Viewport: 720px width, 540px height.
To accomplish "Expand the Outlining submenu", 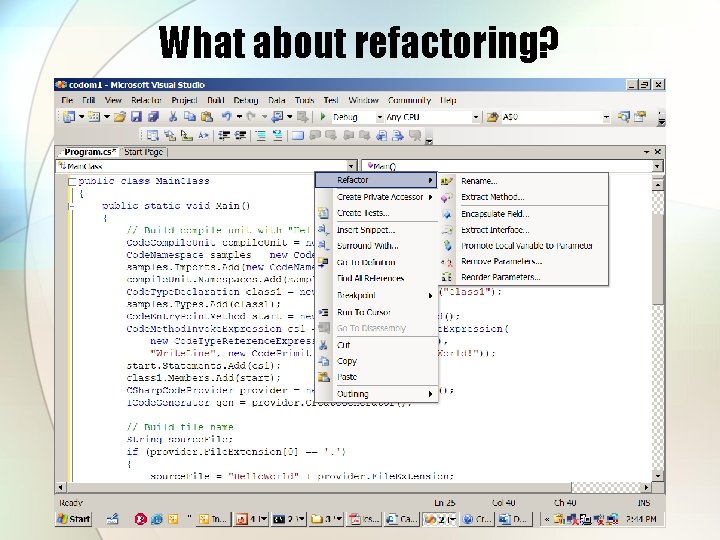I will (376, 394).
